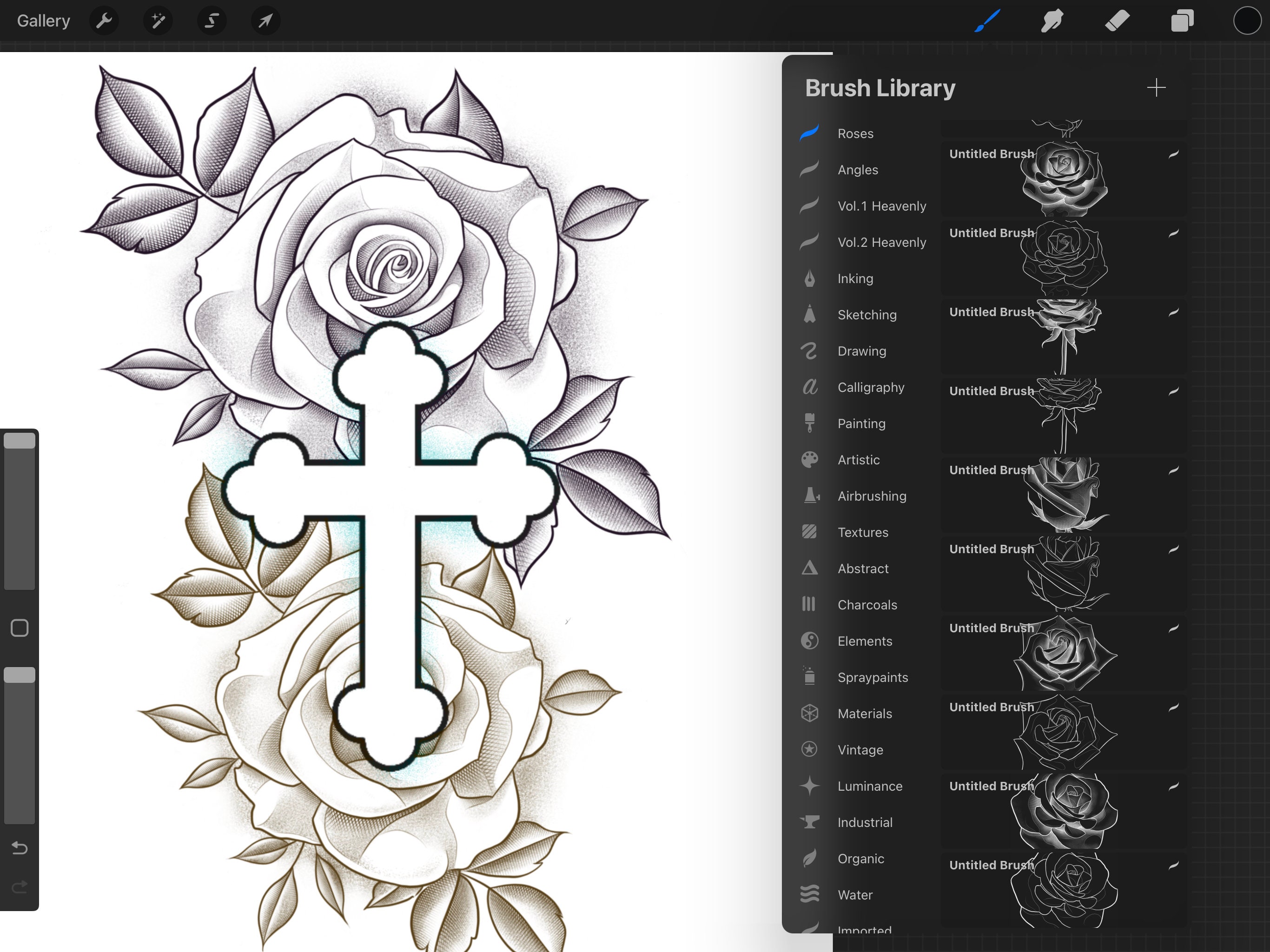Image resolution: width=1270 pixels, height=952 pixels.
Task: Select the Roses brush set
Action: 855,134
